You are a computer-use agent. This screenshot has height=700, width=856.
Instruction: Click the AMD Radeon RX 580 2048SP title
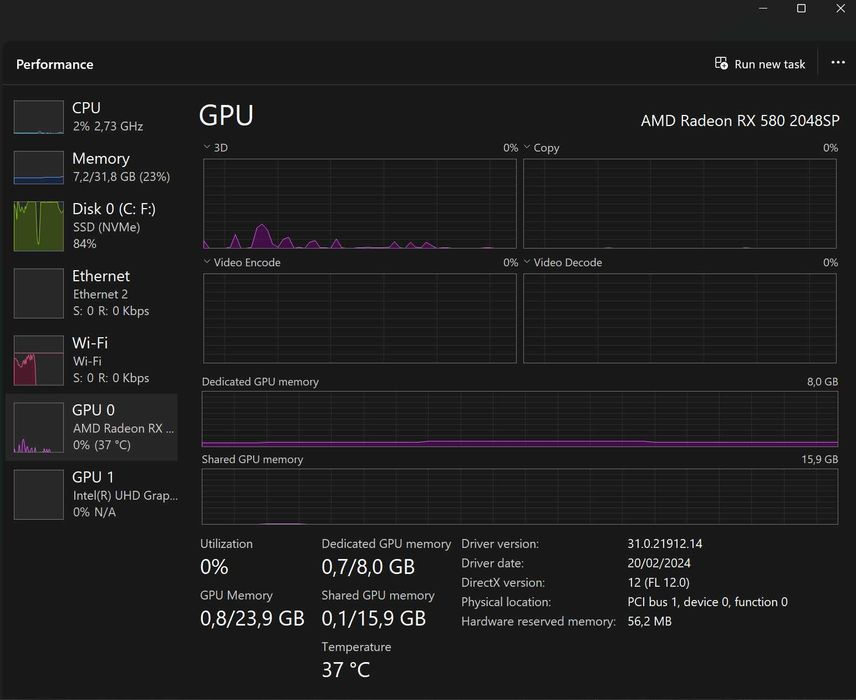[x=740, y=120]
